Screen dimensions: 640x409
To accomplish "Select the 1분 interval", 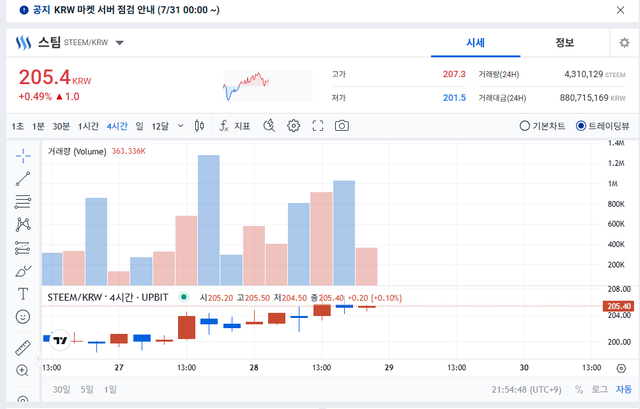I will pos(38,126).
